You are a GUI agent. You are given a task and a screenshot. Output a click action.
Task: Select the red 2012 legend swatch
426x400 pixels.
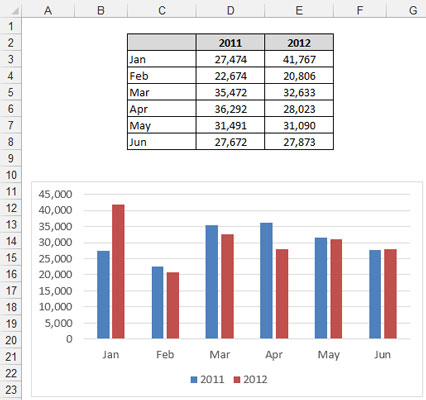click(x=237, y=380)
